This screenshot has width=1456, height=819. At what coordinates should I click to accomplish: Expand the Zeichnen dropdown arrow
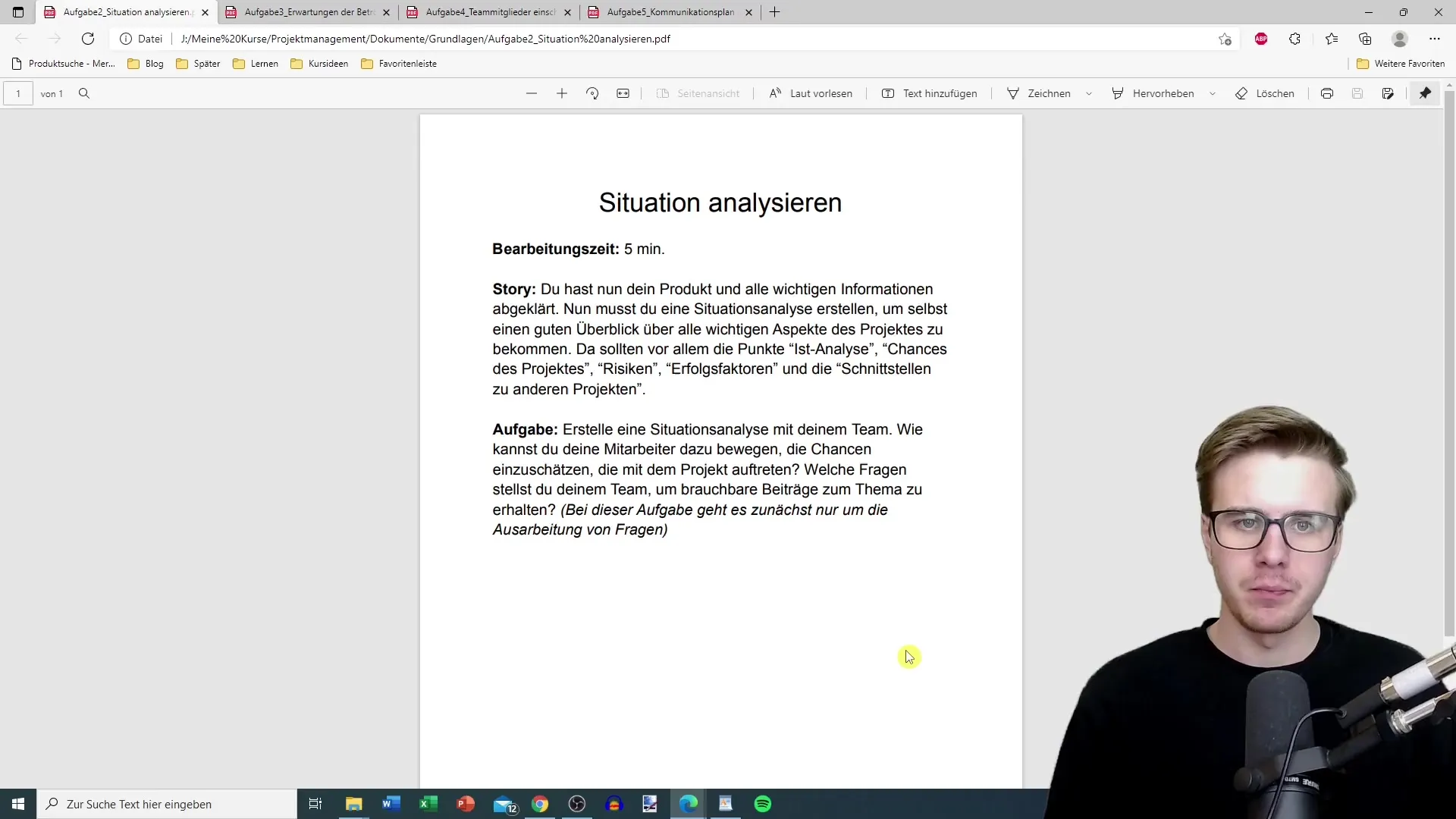[x=1089, y=93]
